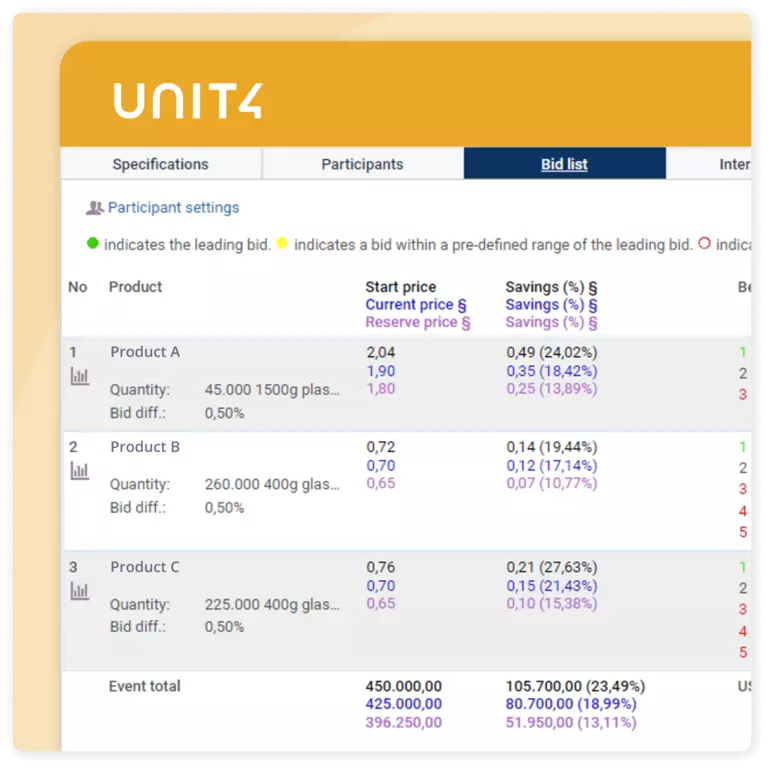Click the green leading bid indicator dot
The height and width of the screenshot is (768, 768).
[93, 243]
